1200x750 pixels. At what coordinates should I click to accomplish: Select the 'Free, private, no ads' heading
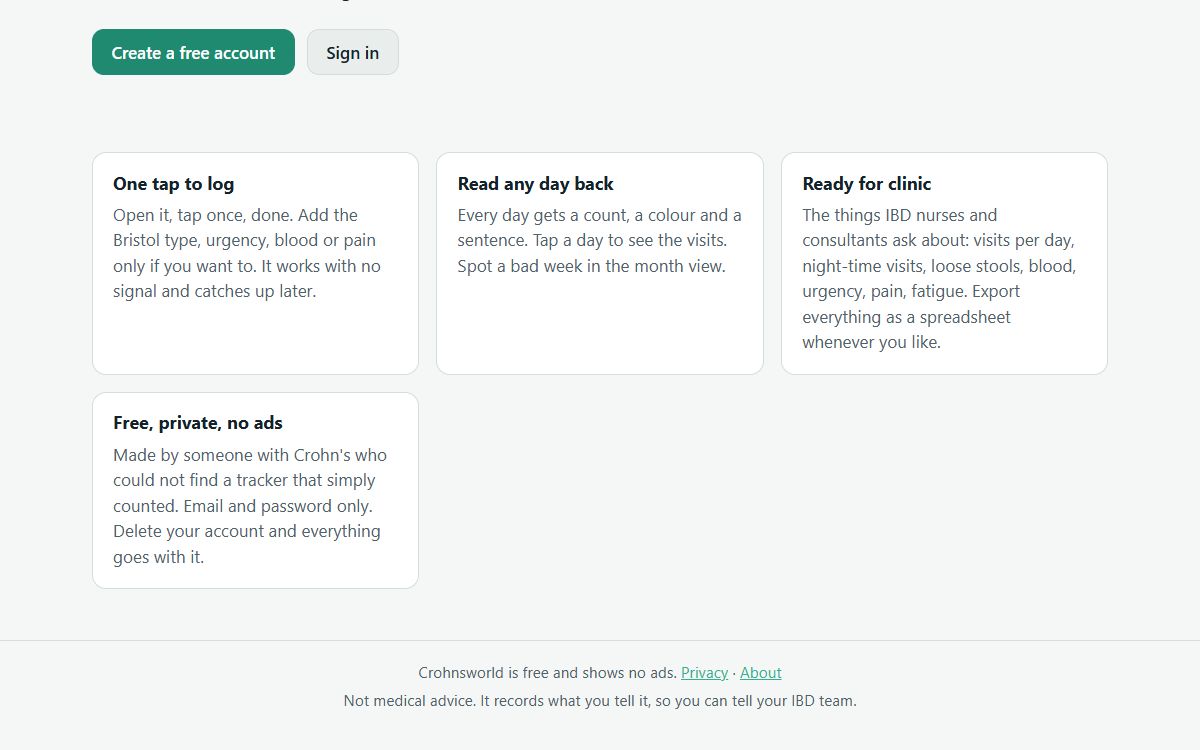(198, 423)
